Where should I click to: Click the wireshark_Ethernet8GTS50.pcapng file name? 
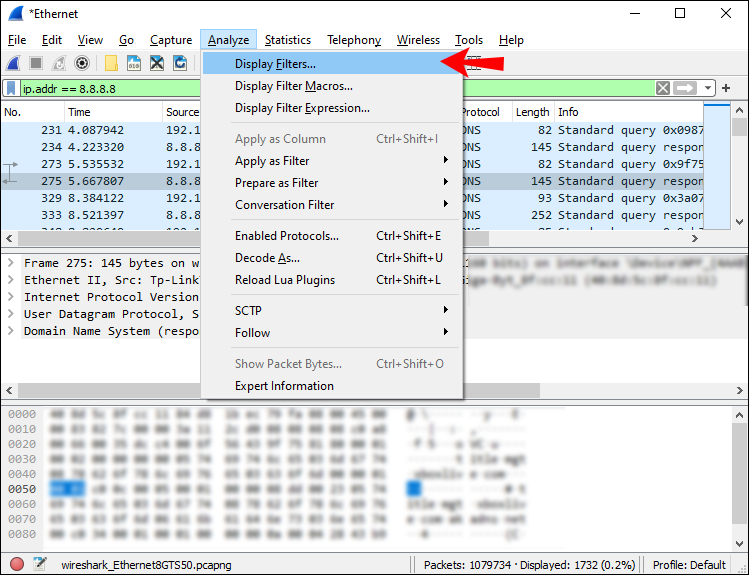pos(146,565)
